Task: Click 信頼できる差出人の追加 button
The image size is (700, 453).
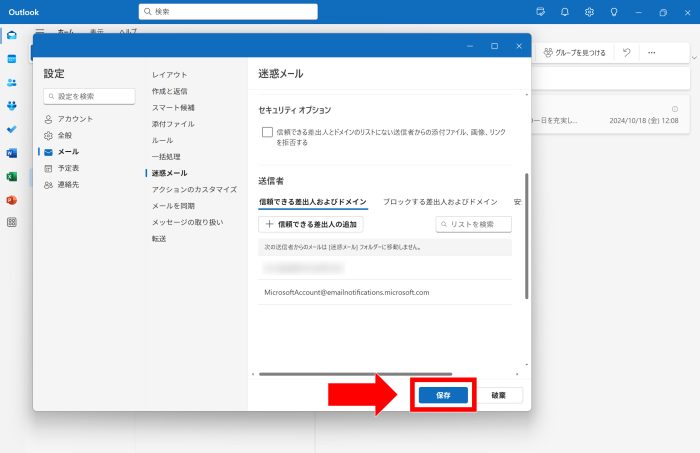Action: pos(311,225)
